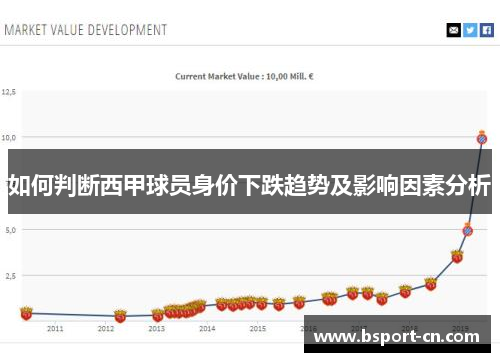Click the 12,5 y-axis label

[9, 92]
